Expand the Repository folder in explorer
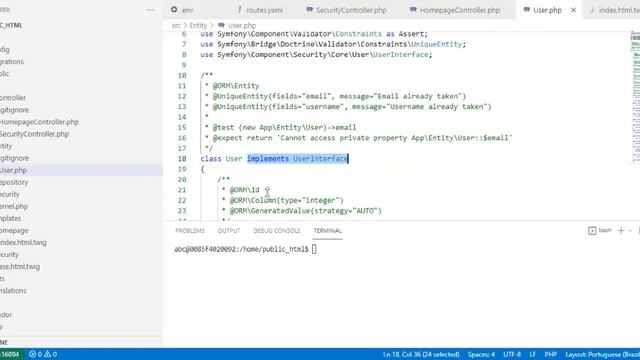 [14, 182]
